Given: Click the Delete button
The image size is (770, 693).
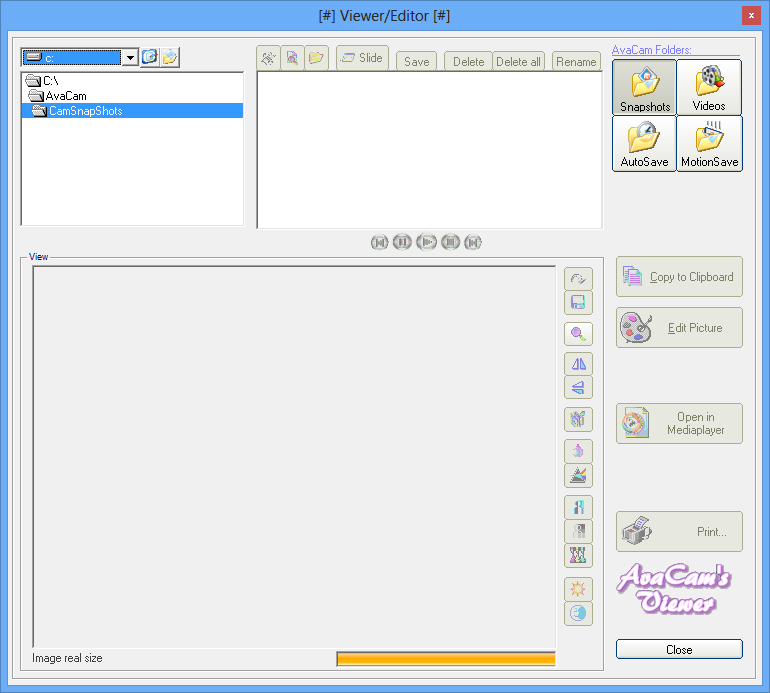Looking at the screenshot, I should 468,61.
